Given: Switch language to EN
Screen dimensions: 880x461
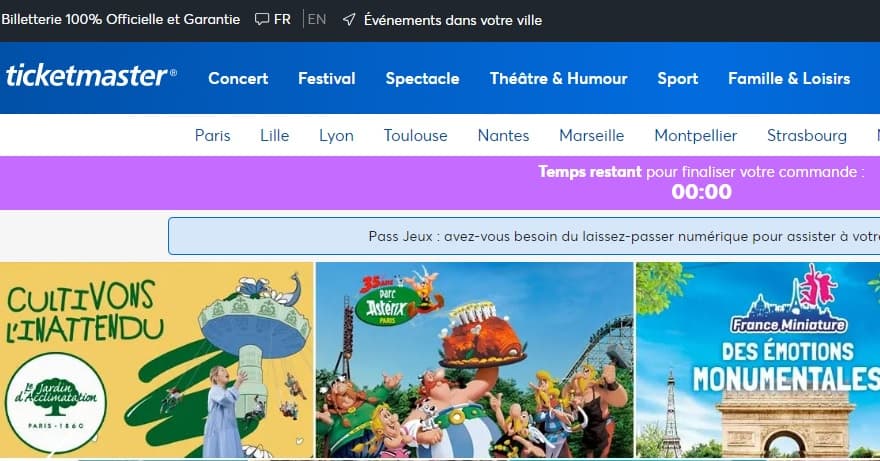Looking at the screenshot, I should click(x=317, y=19).
